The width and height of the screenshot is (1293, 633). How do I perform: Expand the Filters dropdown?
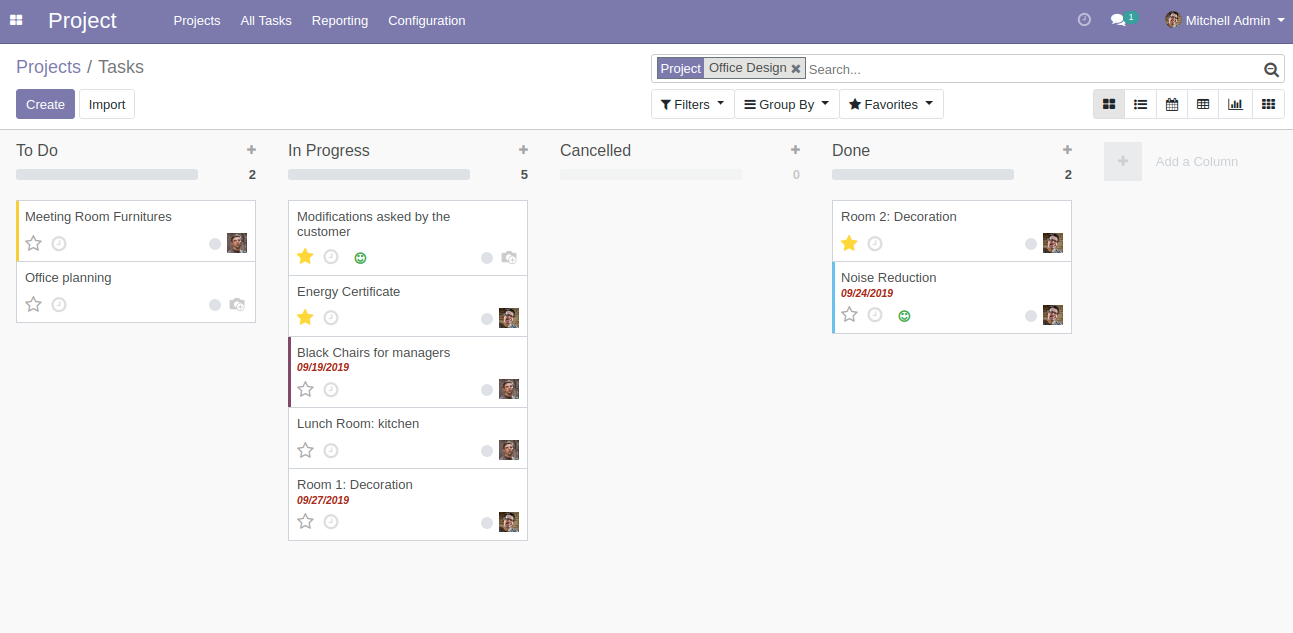(692, 104)
